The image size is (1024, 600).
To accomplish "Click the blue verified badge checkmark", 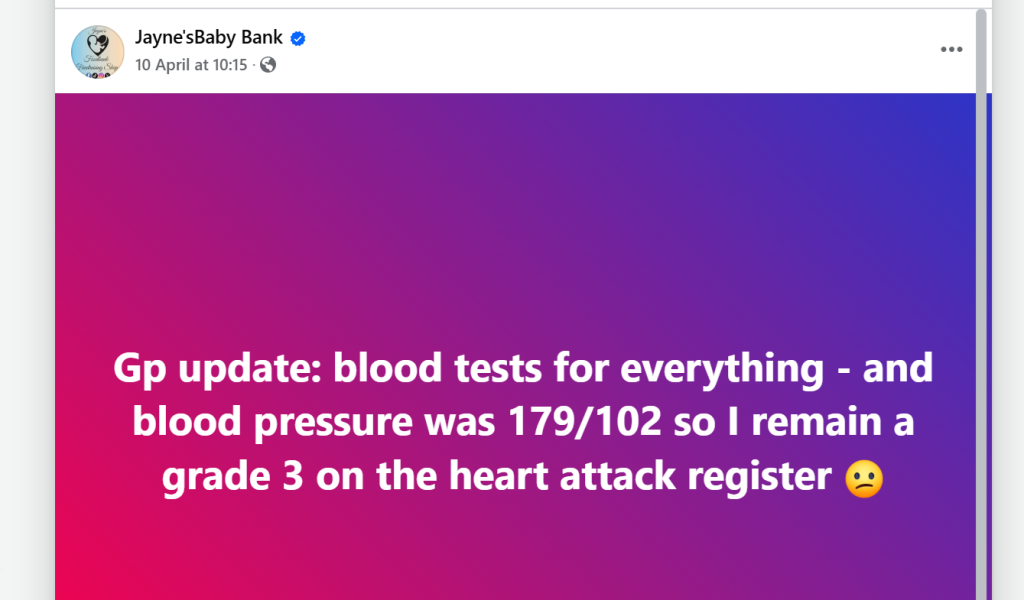I will click(x=298, y=39).
